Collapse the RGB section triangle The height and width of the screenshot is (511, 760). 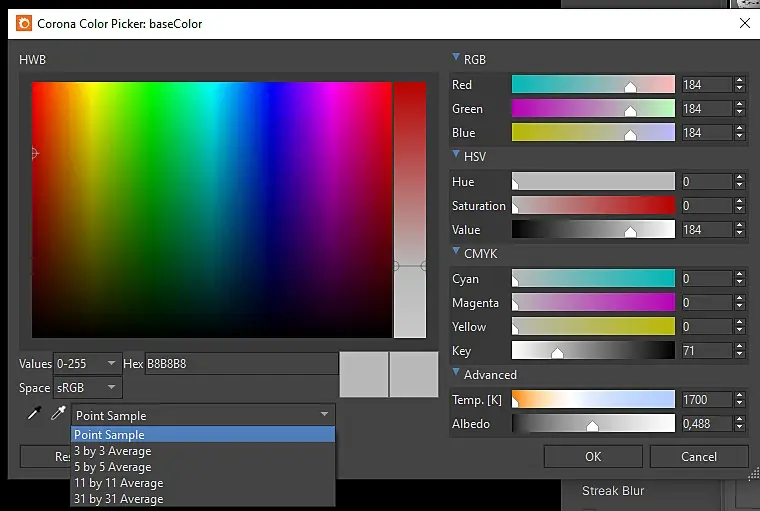pyautogui.click(x=457, y=59)
